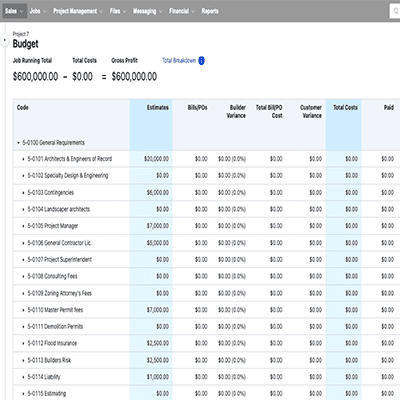Expand the 5-0106 General Contractor Lic. row
Viewport: 400px width, 400px height.
point(23,243)
